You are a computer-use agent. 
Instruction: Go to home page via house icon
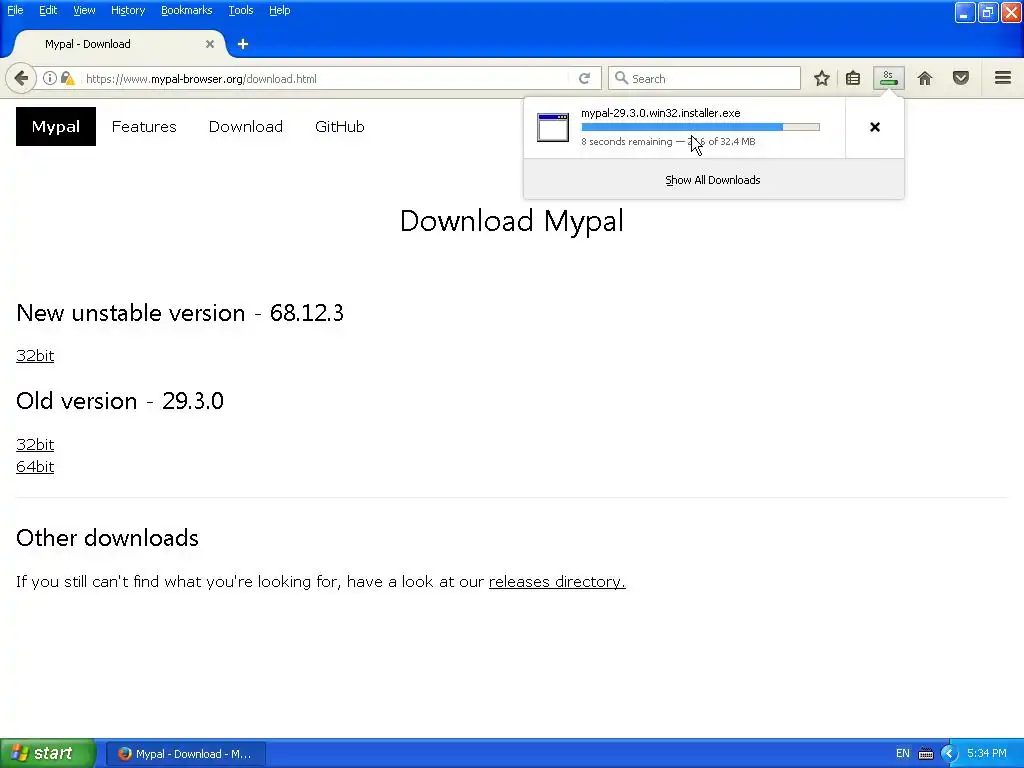coord(925,78)
